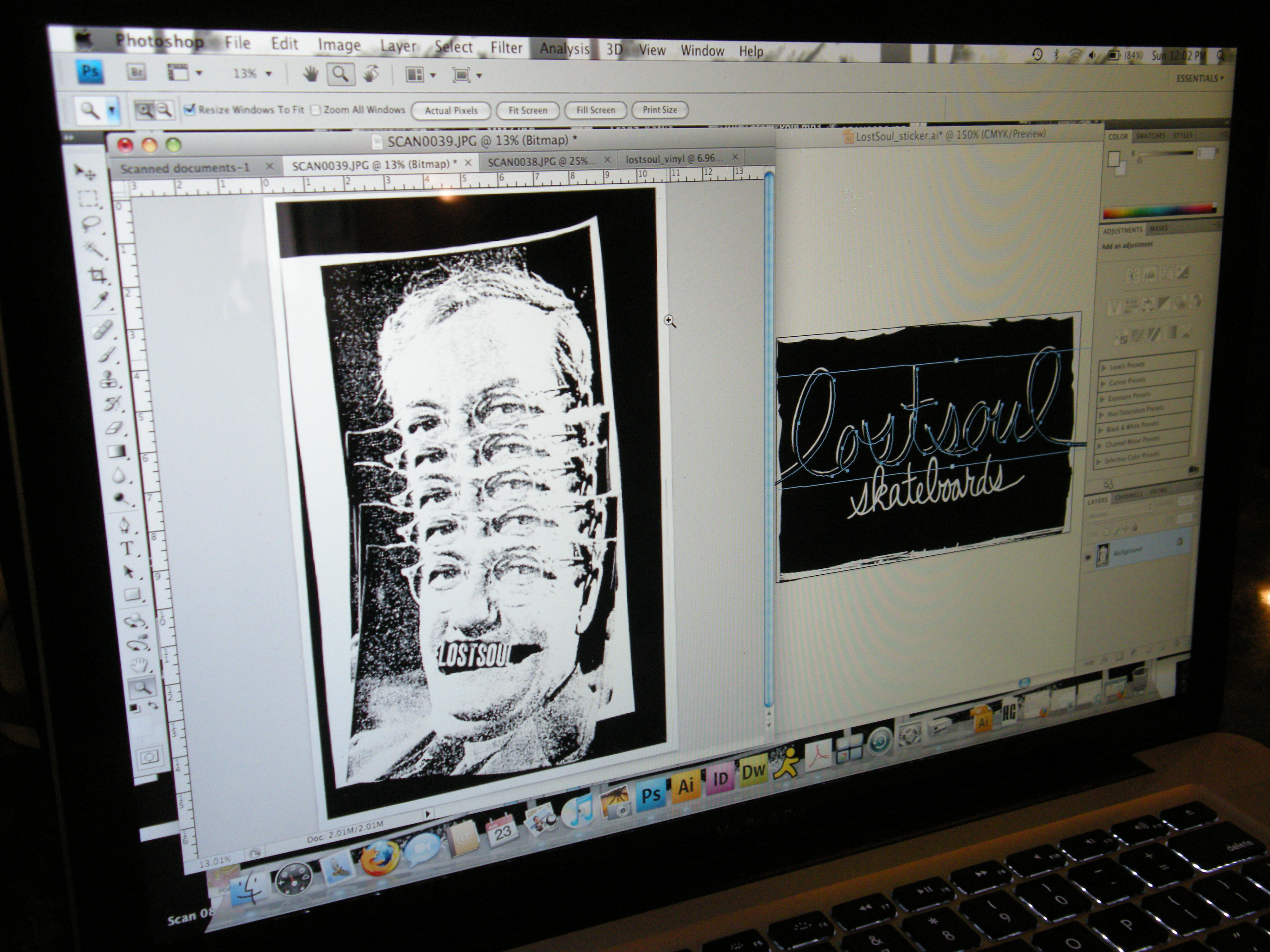Select the Crop tool in toolbar
1270x952 pixels.
click(98, 275)
